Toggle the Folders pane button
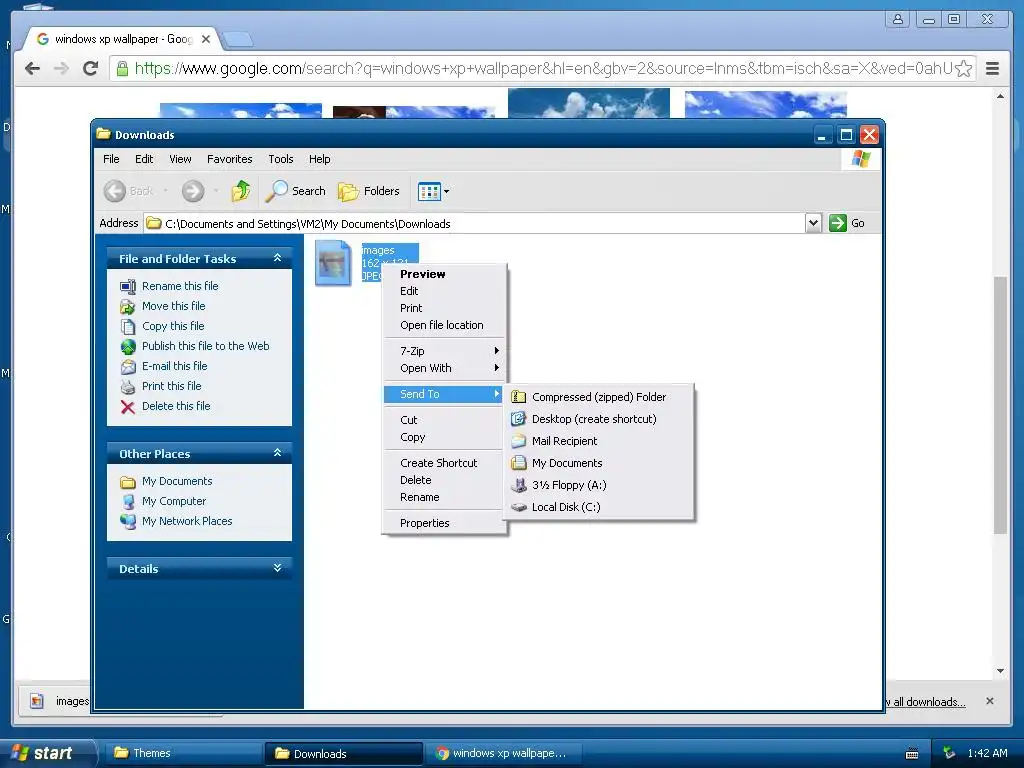This screenshot has width=1024, height=768. [x=369, y=191]
